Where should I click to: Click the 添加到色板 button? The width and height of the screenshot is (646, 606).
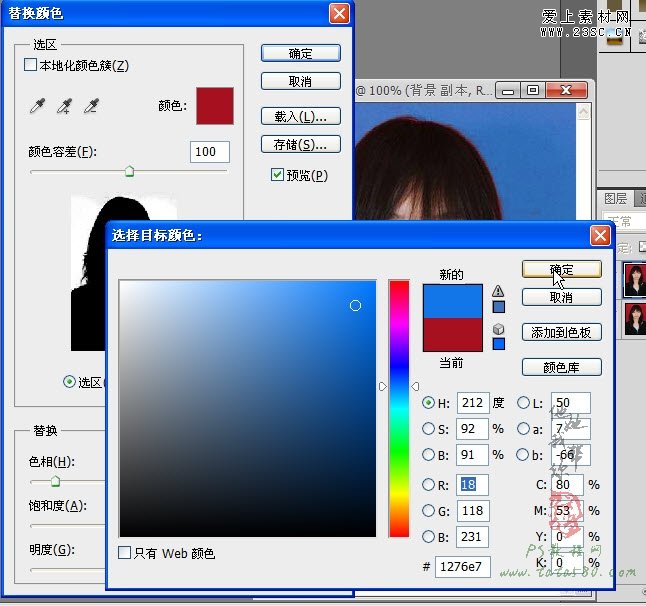561,332
